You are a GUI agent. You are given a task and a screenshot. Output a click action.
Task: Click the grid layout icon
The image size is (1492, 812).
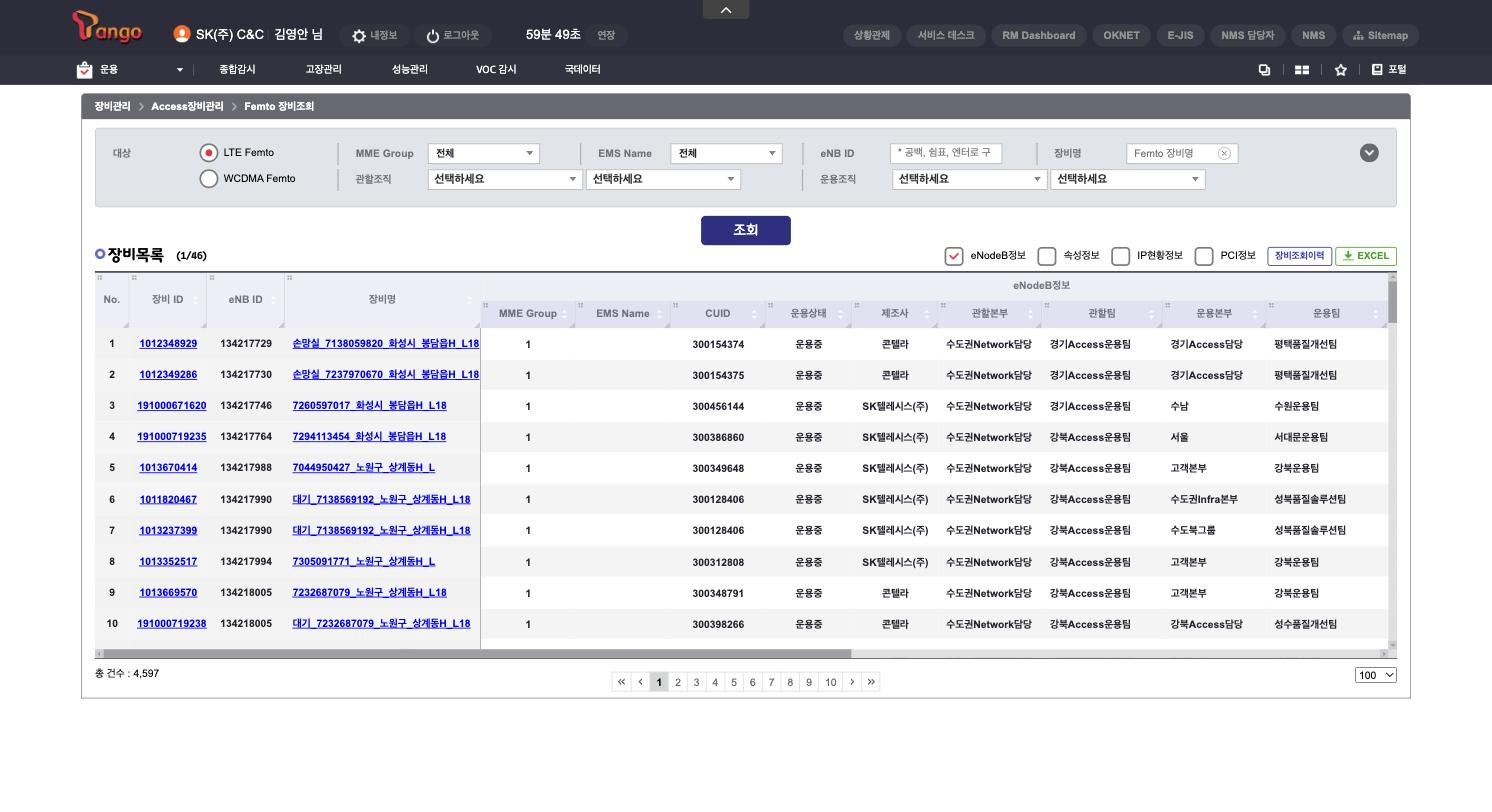1302,70
